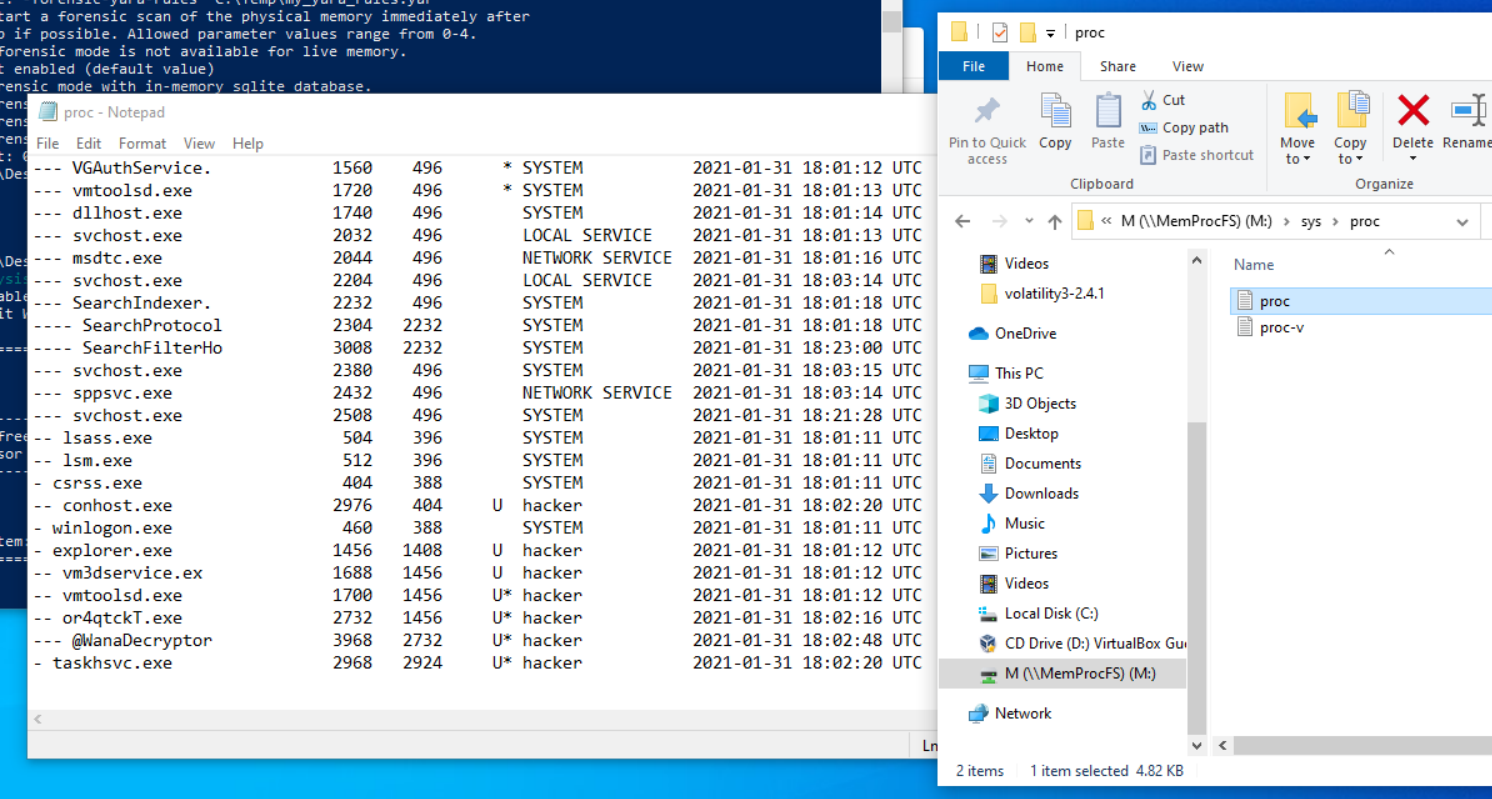1492x799 pixels.
Task: Click @WanaDecryptor line in Notepad
Action: (478, 640)
